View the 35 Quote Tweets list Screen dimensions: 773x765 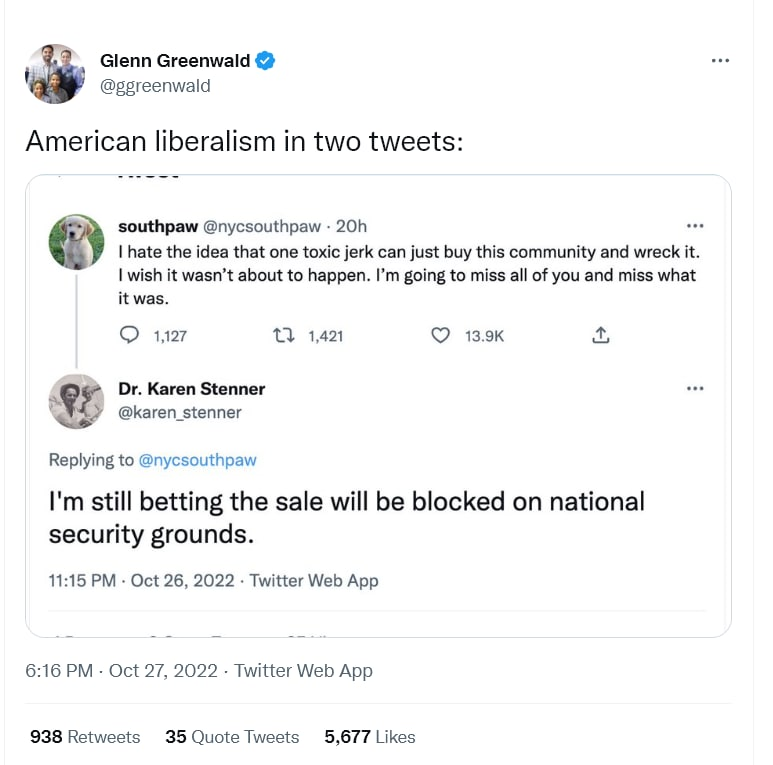pos(232,737)
